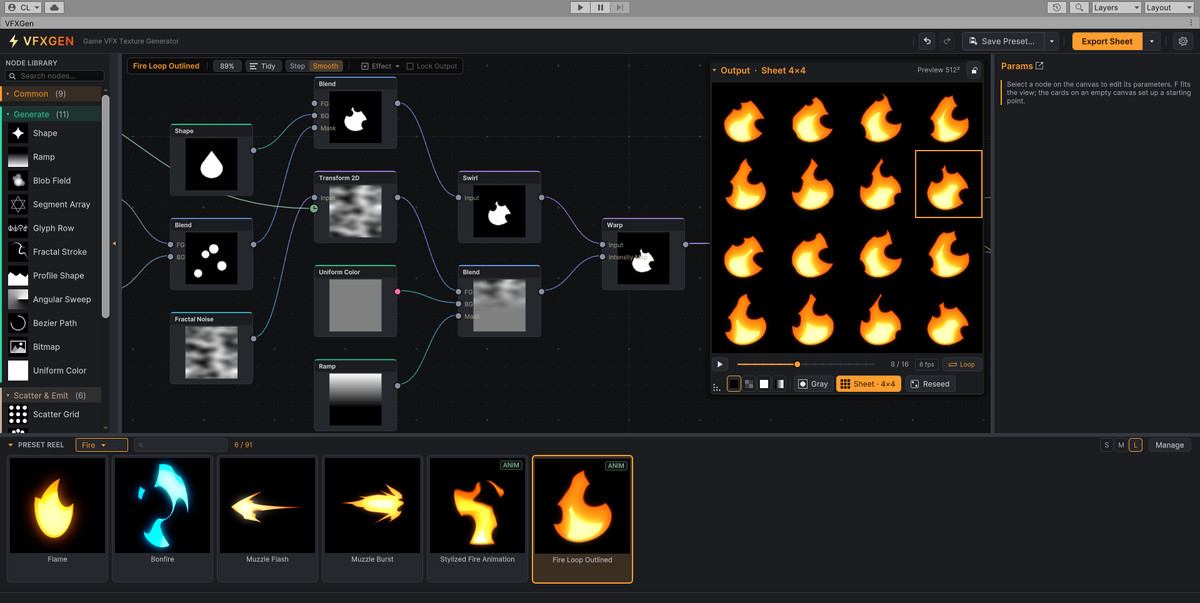The image size is (1200, 603).
Task: Toggle Gray channel preview
Action: 813,384
